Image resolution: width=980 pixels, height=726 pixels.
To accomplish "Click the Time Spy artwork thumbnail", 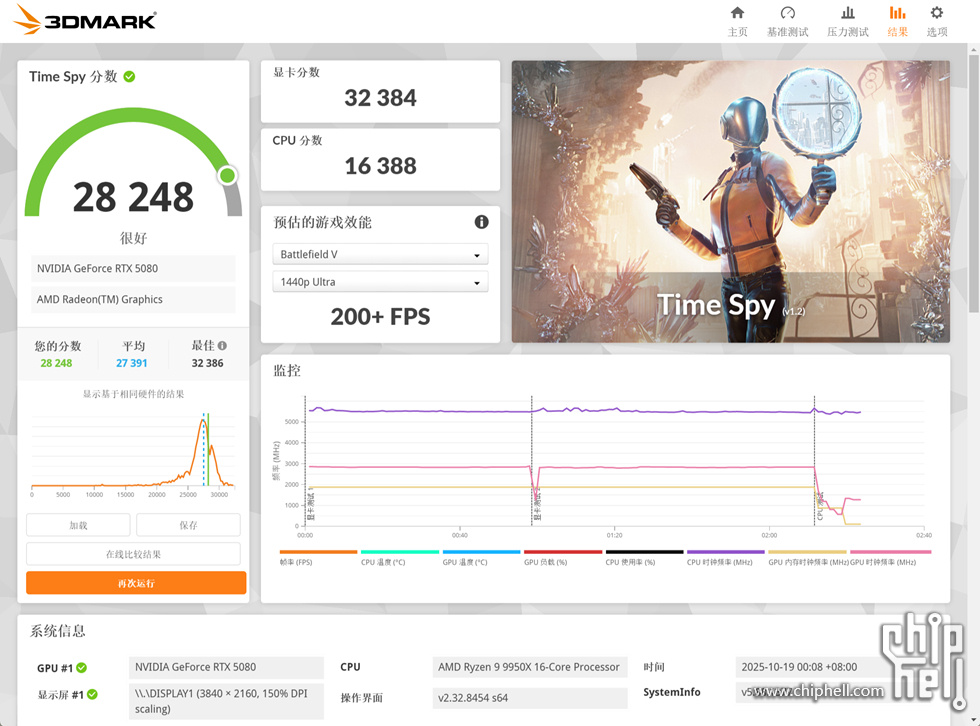I will pyautogui.click(x=730, y=201).
